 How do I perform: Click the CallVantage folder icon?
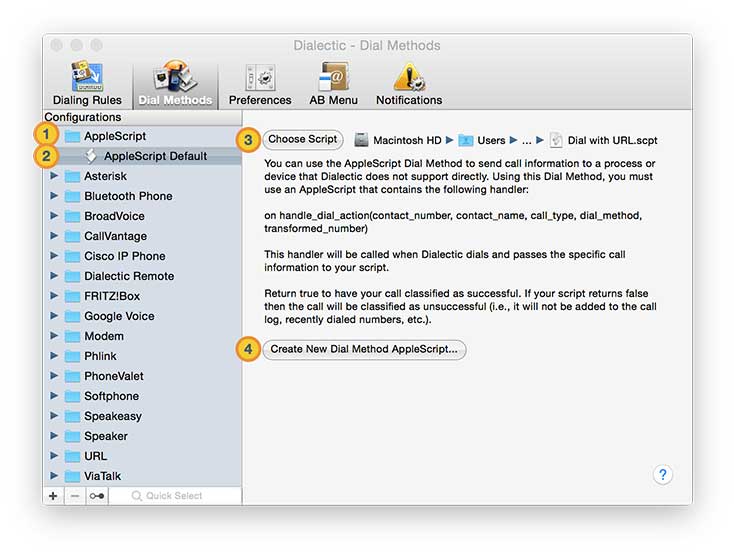coord(72,236)
